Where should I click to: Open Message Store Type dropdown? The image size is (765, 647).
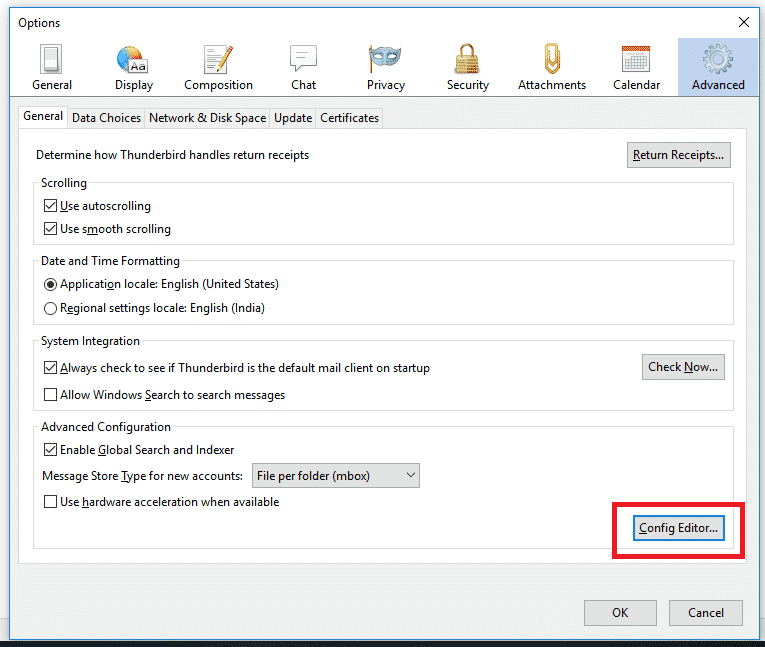click(336, 476)
